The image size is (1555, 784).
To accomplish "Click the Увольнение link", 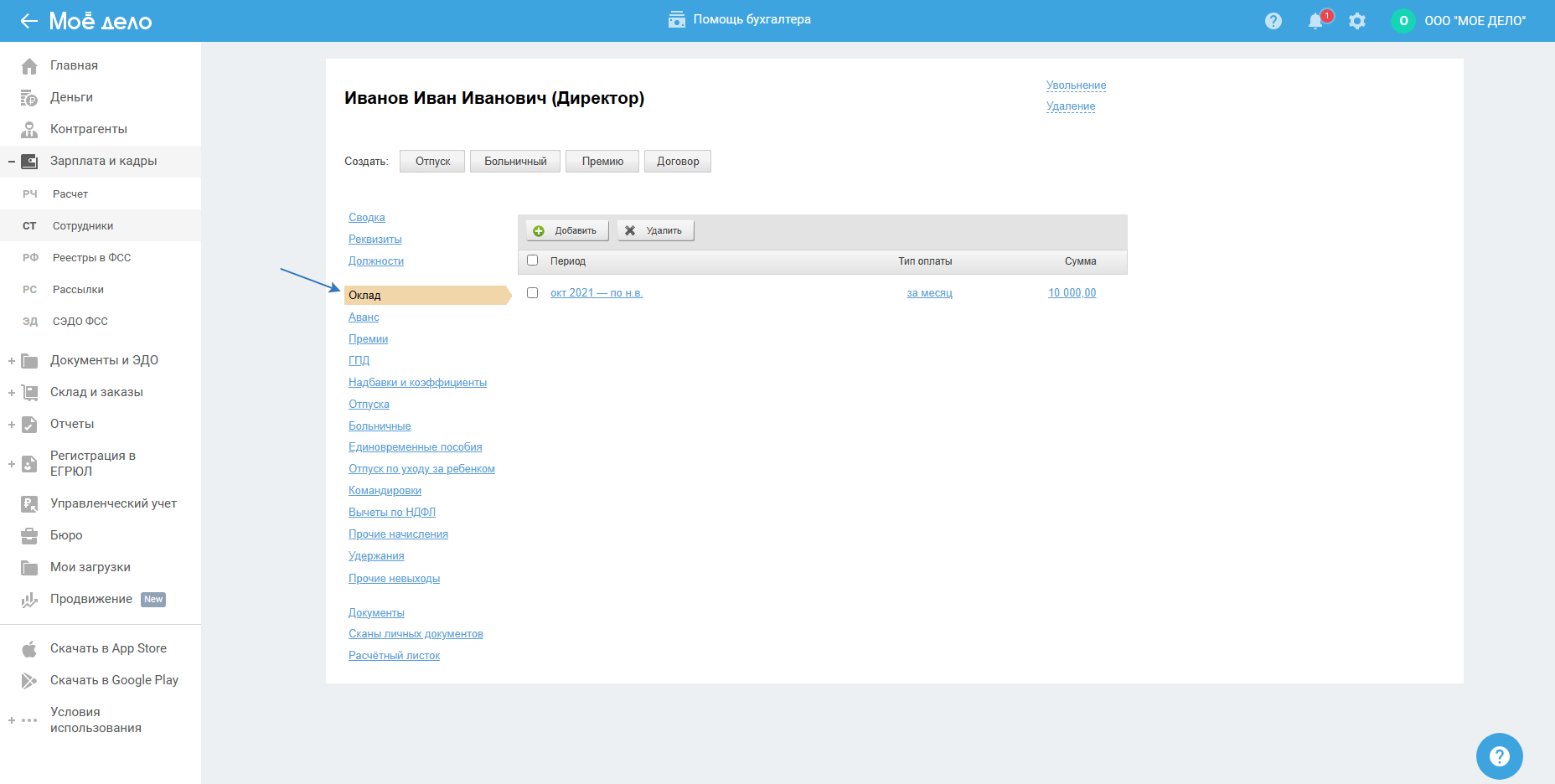I will coord(1076,85).
